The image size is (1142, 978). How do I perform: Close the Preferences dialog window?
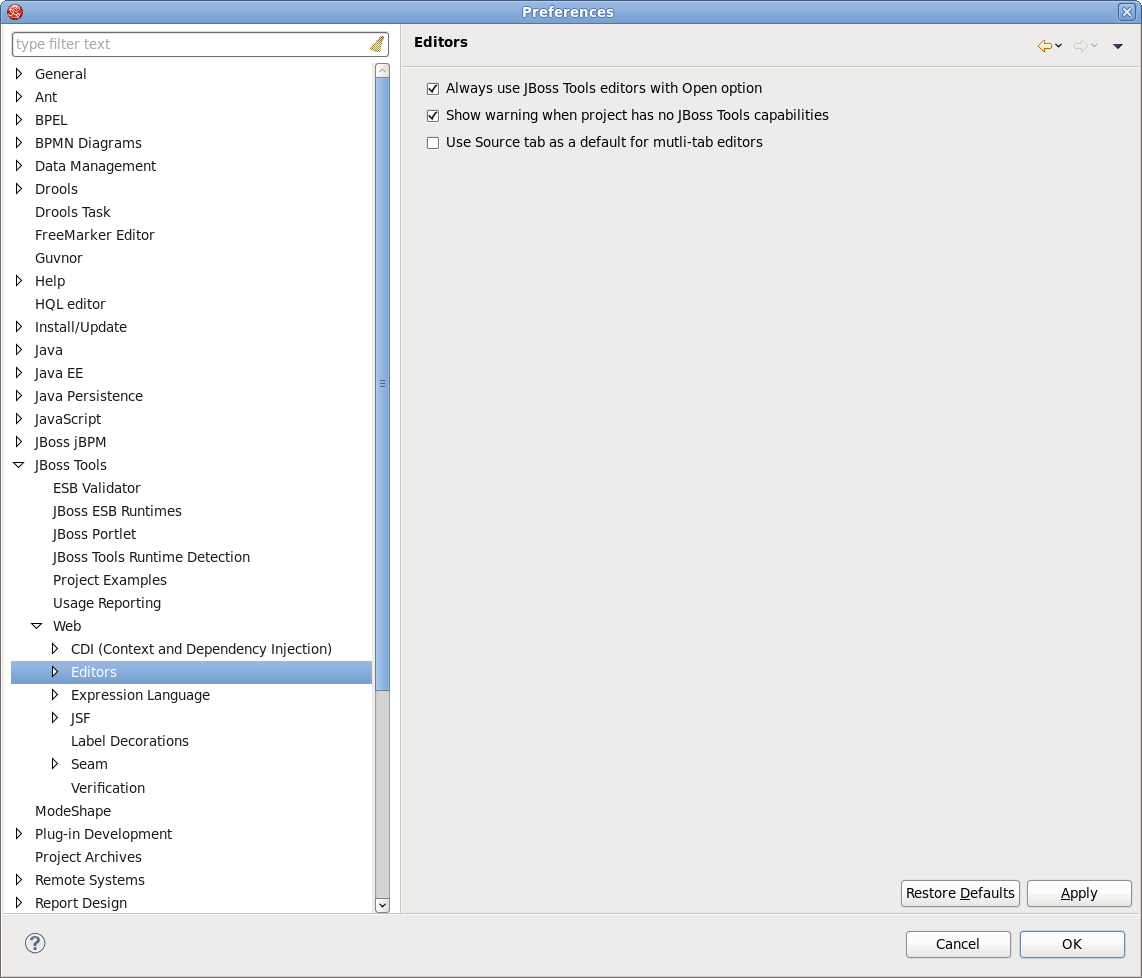pyautogui.click(x=1126, y=12)
